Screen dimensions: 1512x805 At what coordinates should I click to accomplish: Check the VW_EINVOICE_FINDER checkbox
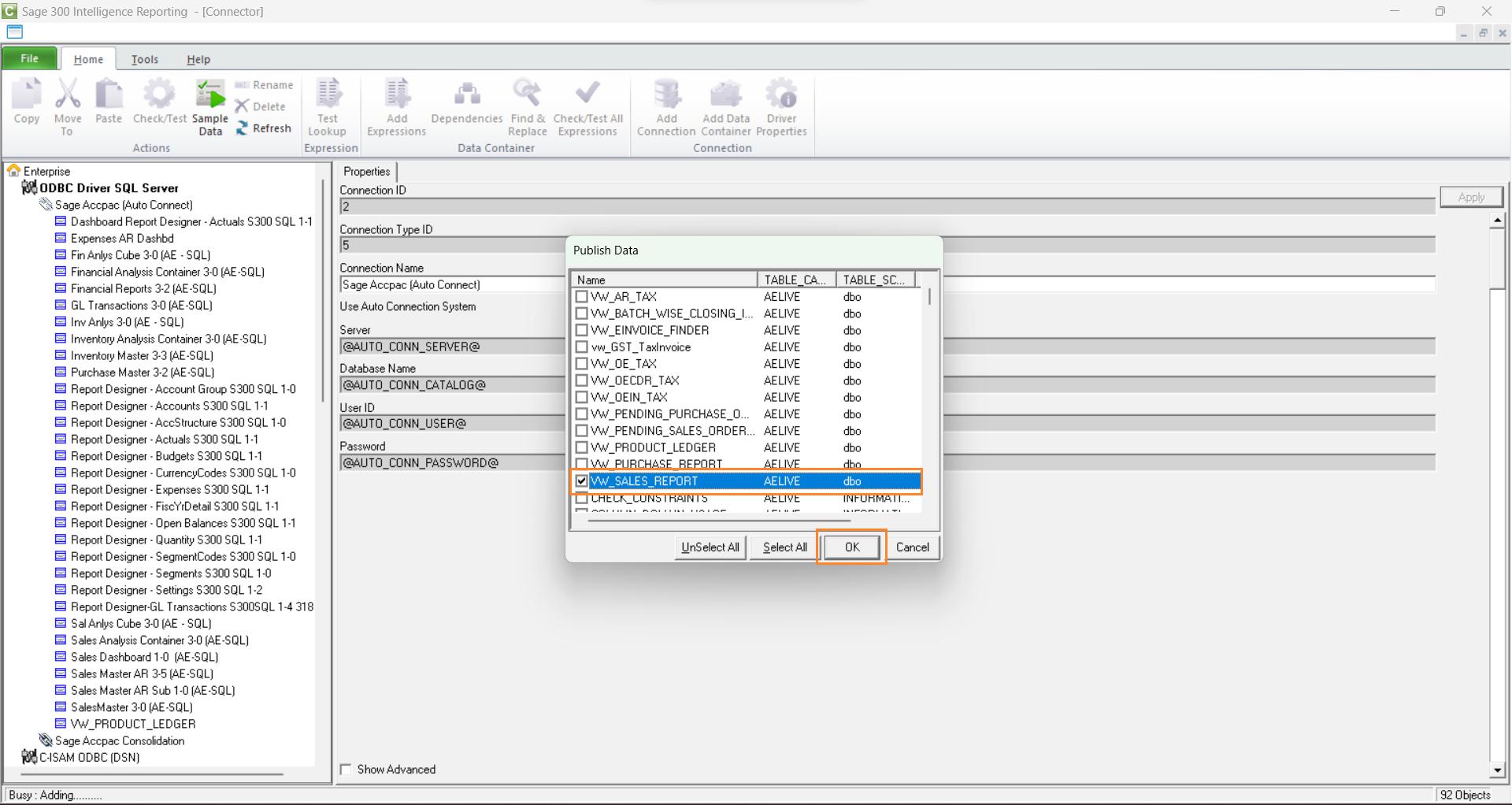(582, 330)
